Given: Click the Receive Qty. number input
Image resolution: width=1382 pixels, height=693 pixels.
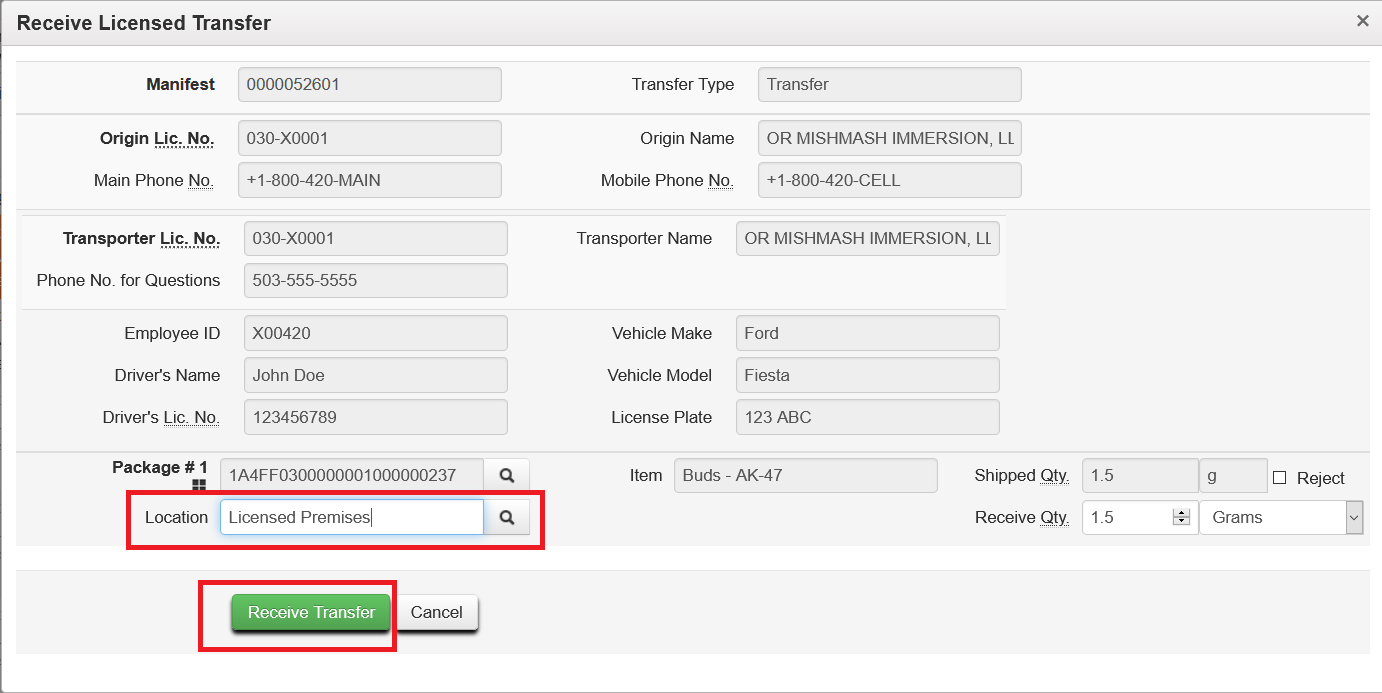Looking at the screenshot, I should click(x=1140, y=517).
